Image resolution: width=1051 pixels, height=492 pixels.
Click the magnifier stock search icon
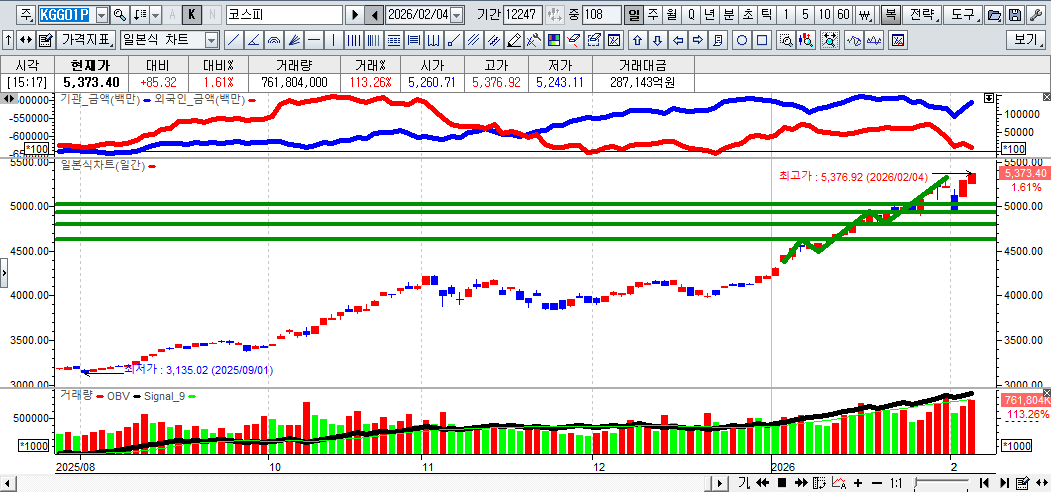coord(119,15)
